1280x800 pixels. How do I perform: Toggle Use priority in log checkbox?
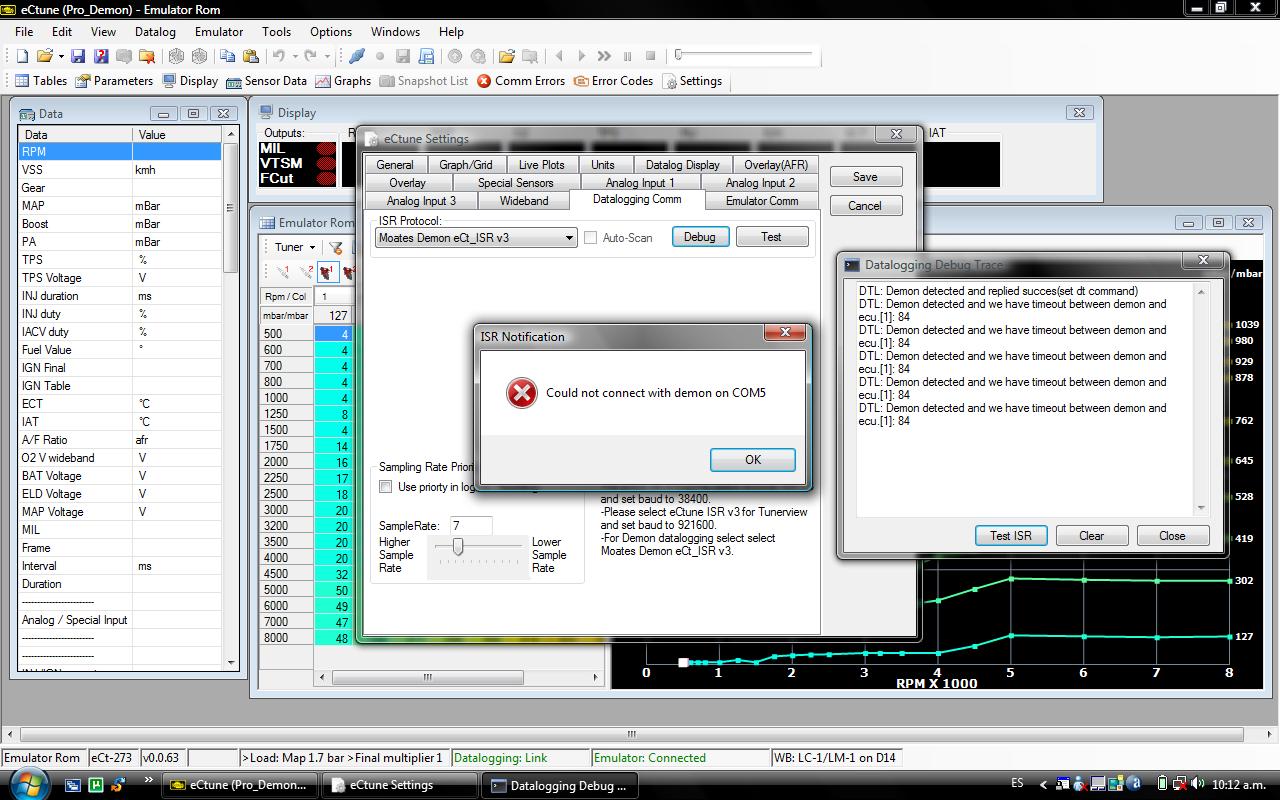tap(386, 487)
